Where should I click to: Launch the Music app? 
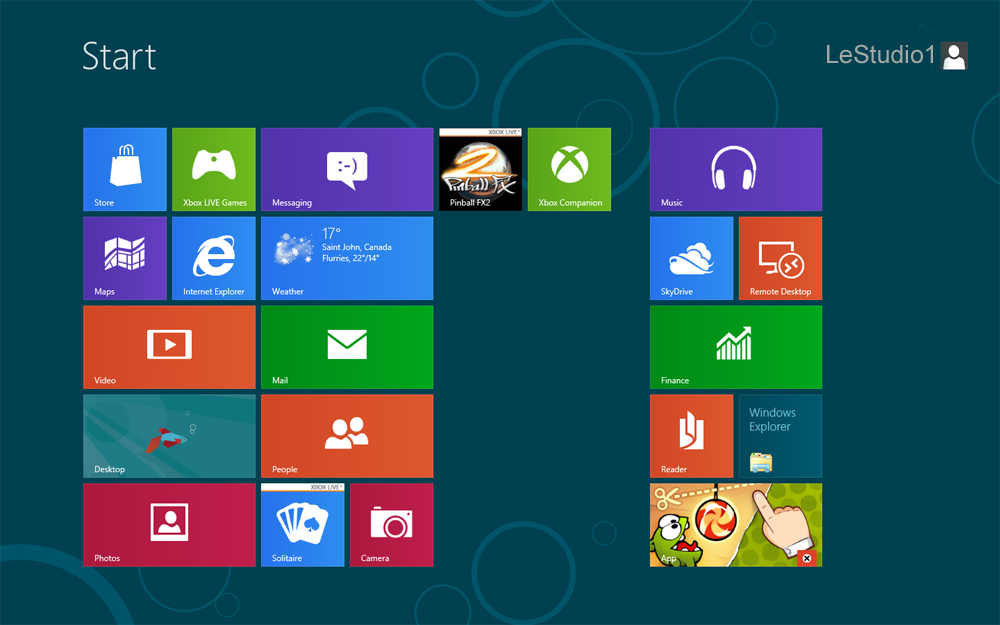coord(735,169)
